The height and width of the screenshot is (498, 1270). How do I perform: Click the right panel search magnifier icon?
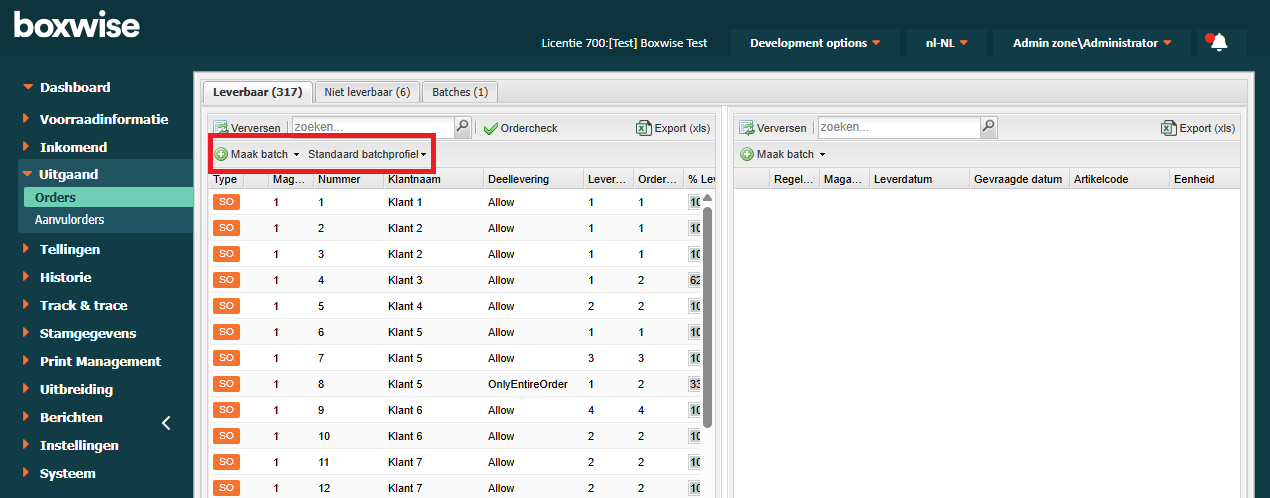[988, 127]
